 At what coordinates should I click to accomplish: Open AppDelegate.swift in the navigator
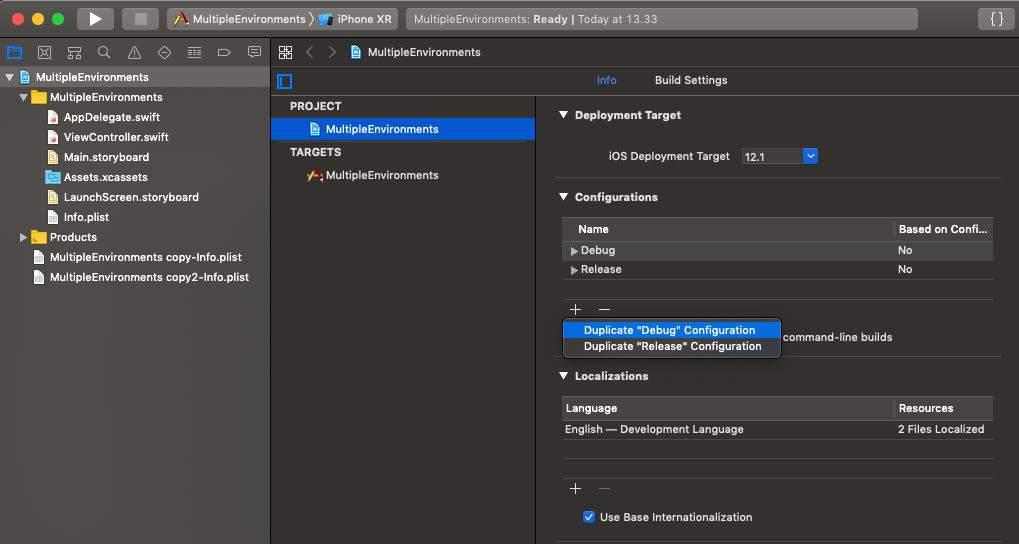click(x=111, y=117)
